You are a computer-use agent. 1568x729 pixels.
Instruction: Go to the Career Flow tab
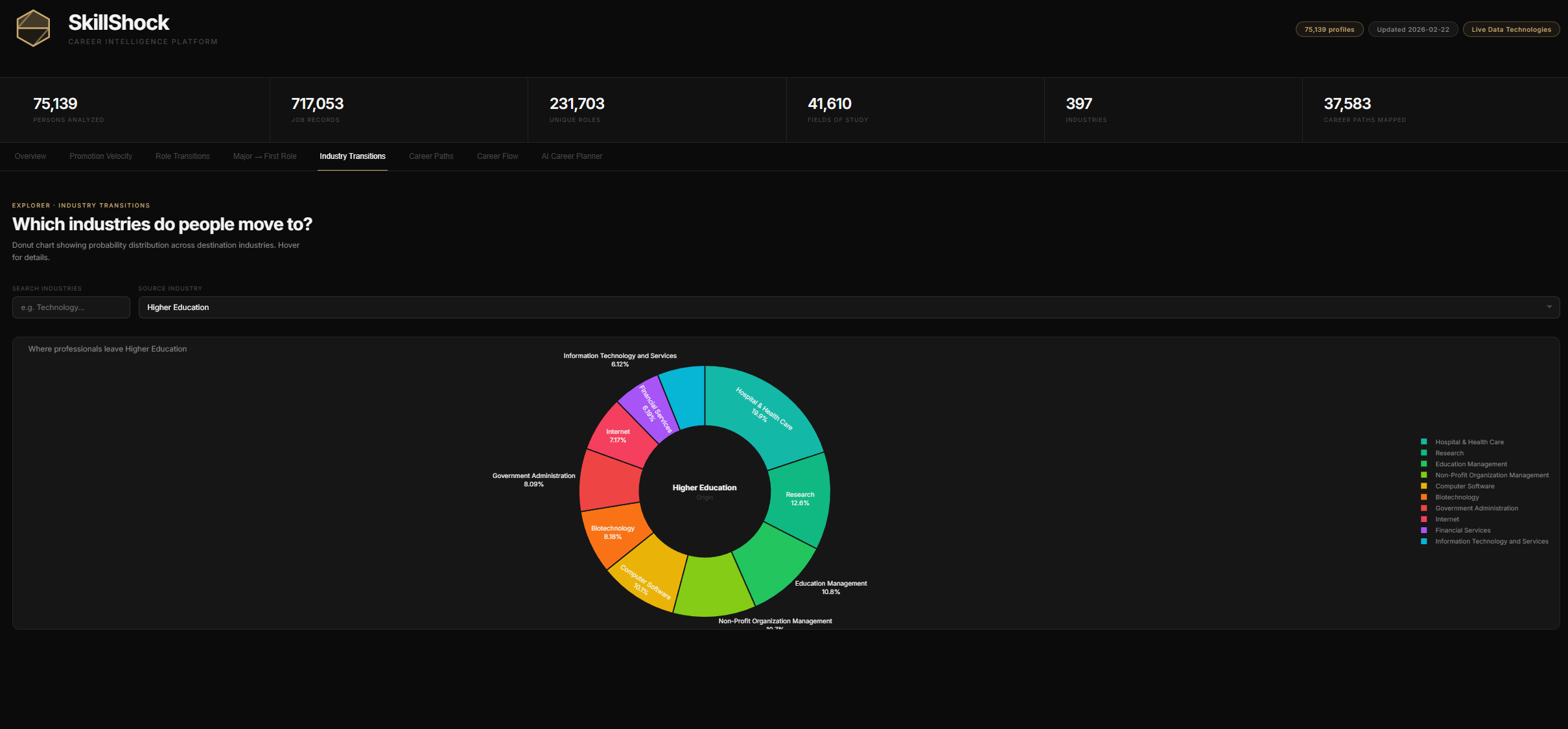coord(497,156)
